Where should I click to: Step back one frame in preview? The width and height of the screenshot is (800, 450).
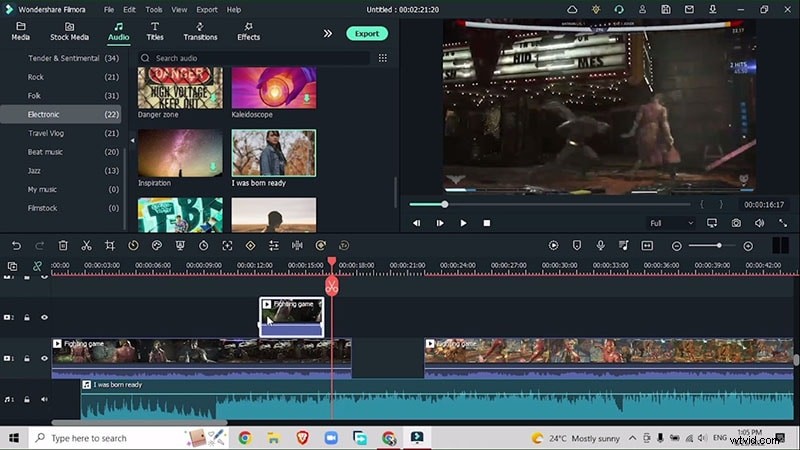tap(416, 223)
